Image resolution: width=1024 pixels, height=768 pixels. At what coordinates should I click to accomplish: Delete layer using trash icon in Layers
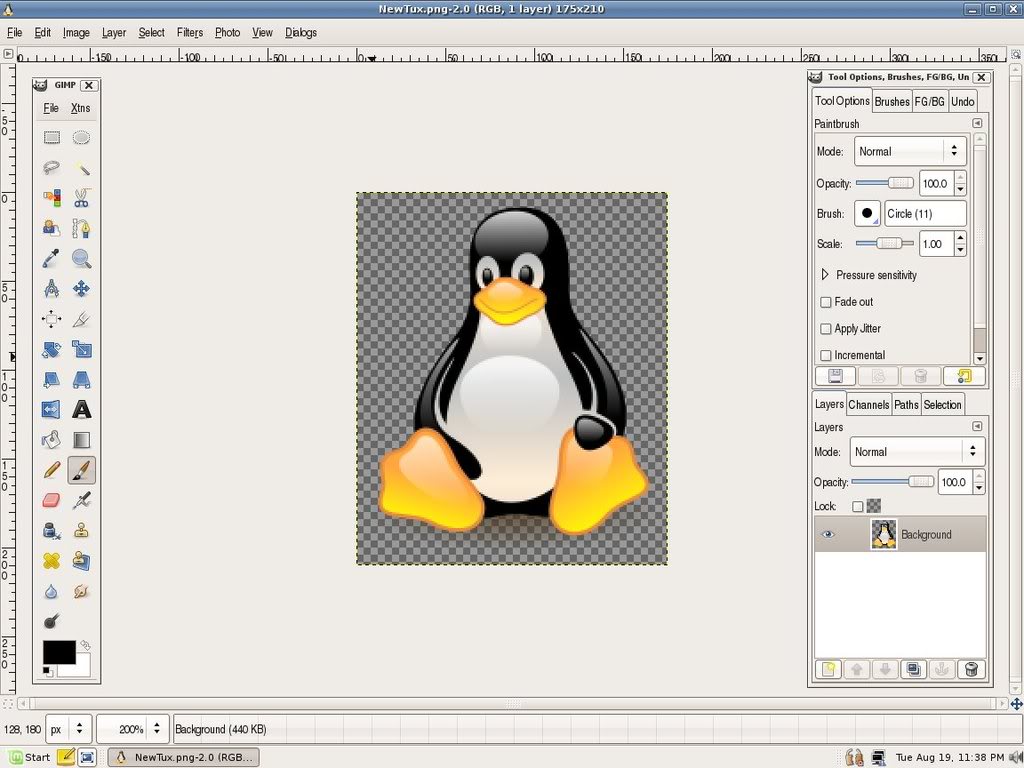[x=971, y=669]
